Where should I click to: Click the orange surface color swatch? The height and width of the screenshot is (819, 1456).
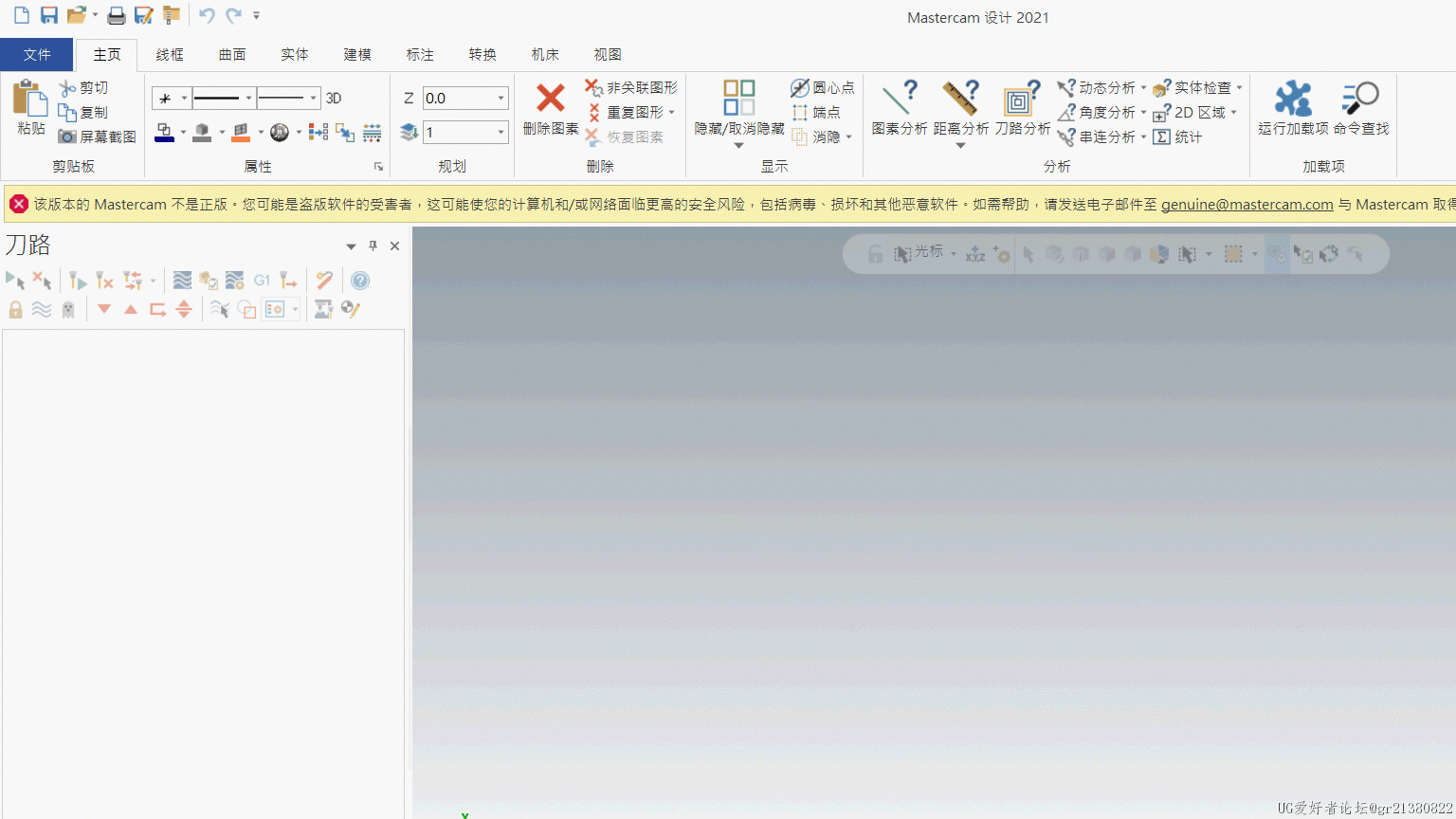[x=241, y=133]
